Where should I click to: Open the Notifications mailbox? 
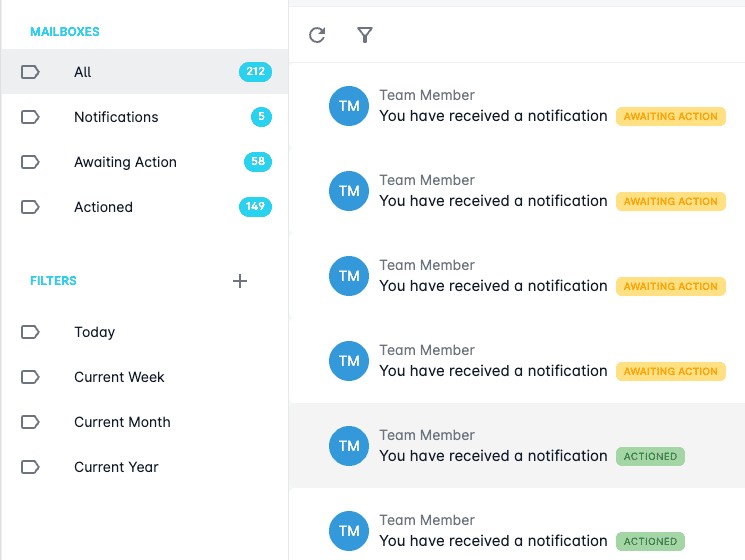click(x=145, y=117)
